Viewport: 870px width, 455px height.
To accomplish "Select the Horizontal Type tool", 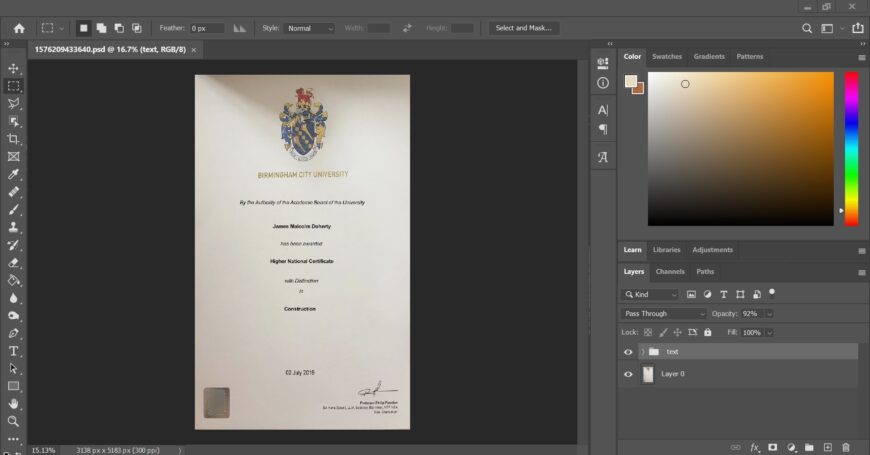I will click(13, 351).
